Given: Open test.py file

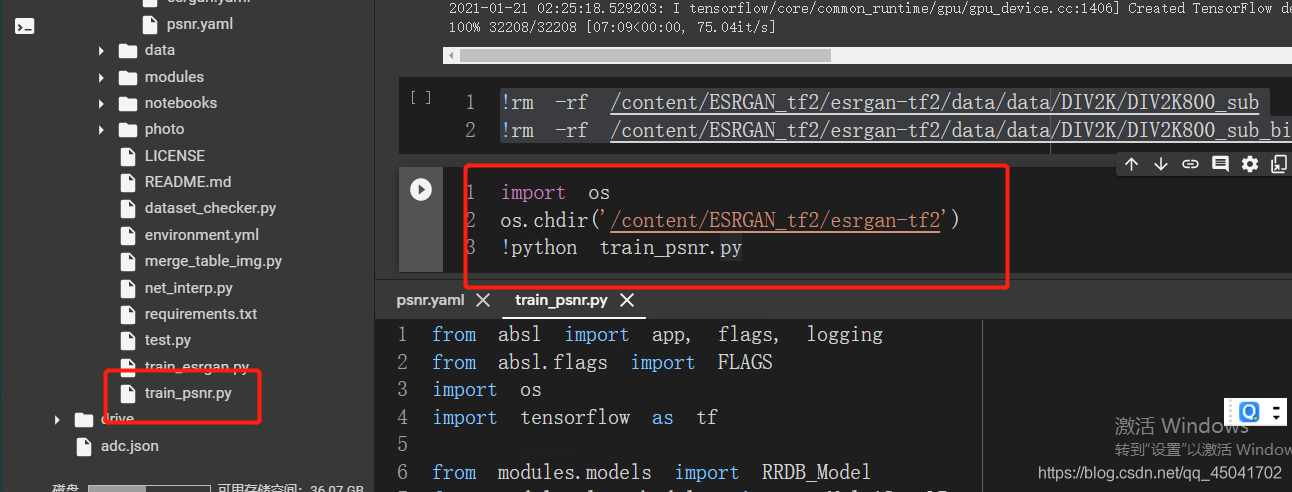Looking at the screenshot, I should [168, 340].
